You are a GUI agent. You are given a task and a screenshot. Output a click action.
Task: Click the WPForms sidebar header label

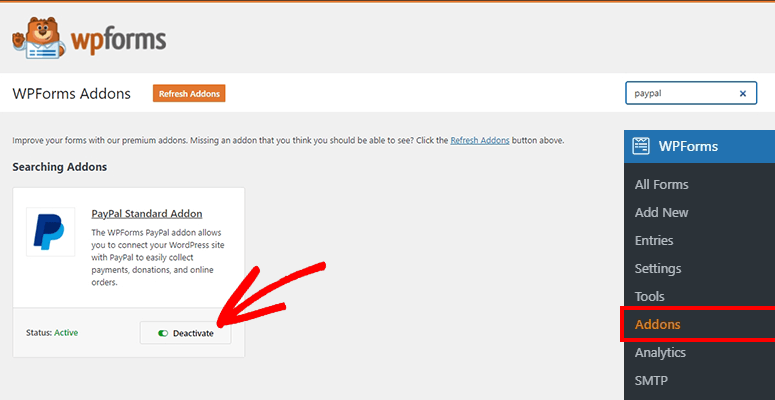(x=688, y=146)
